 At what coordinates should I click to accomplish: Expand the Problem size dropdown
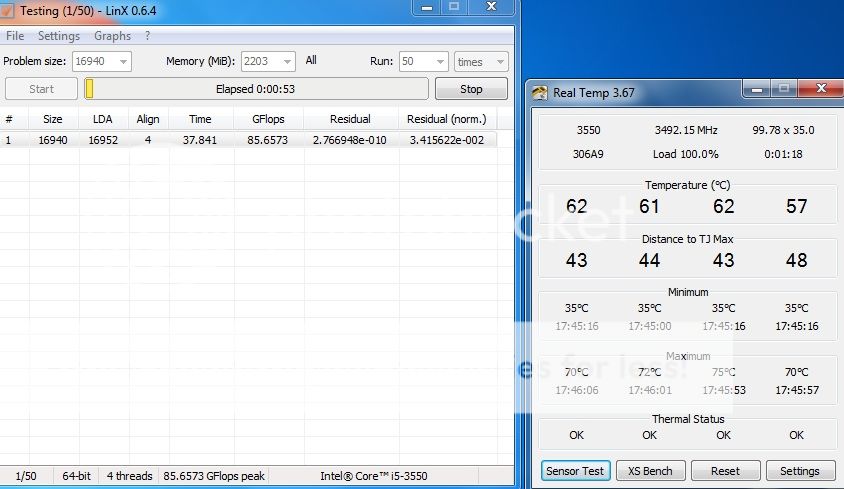pos(122,62)
